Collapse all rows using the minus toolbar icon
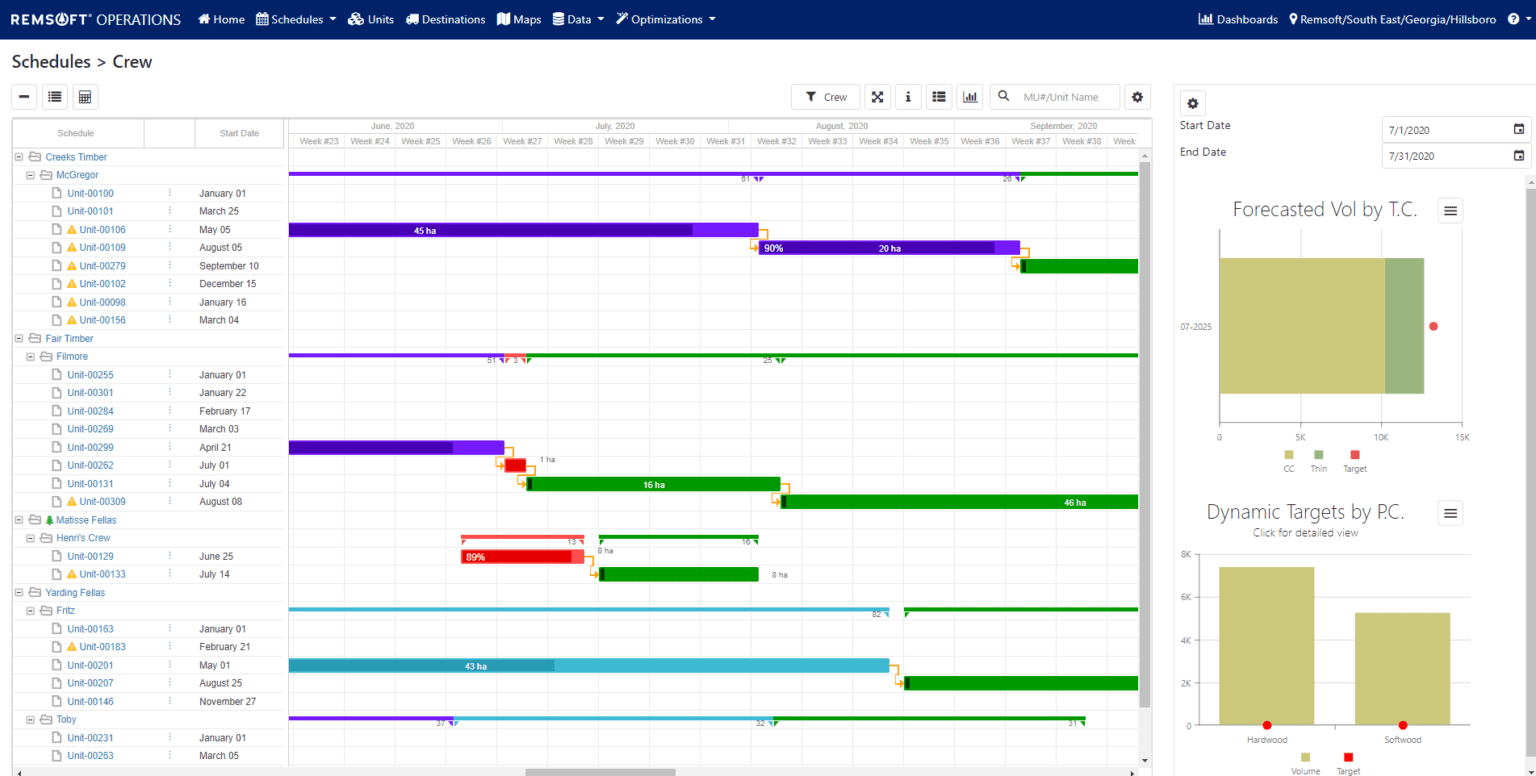 24,96
